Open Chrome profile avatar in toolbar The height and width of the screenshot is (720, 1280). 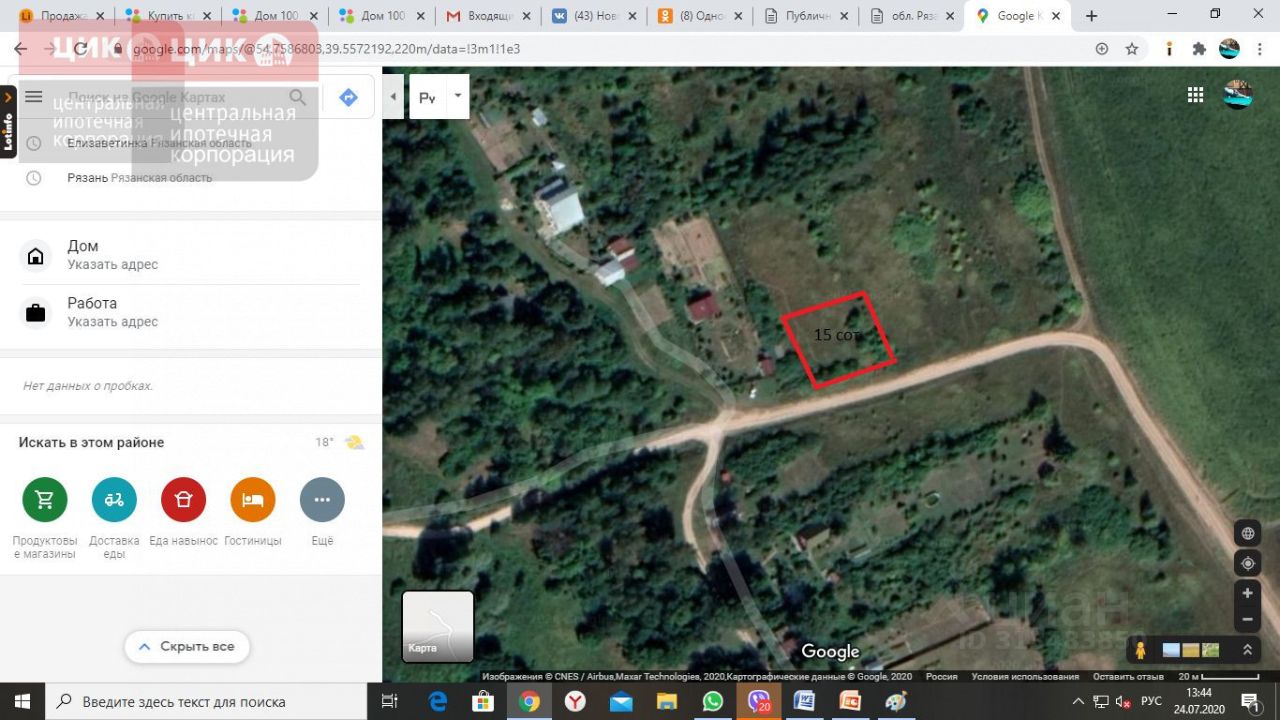1230,49
